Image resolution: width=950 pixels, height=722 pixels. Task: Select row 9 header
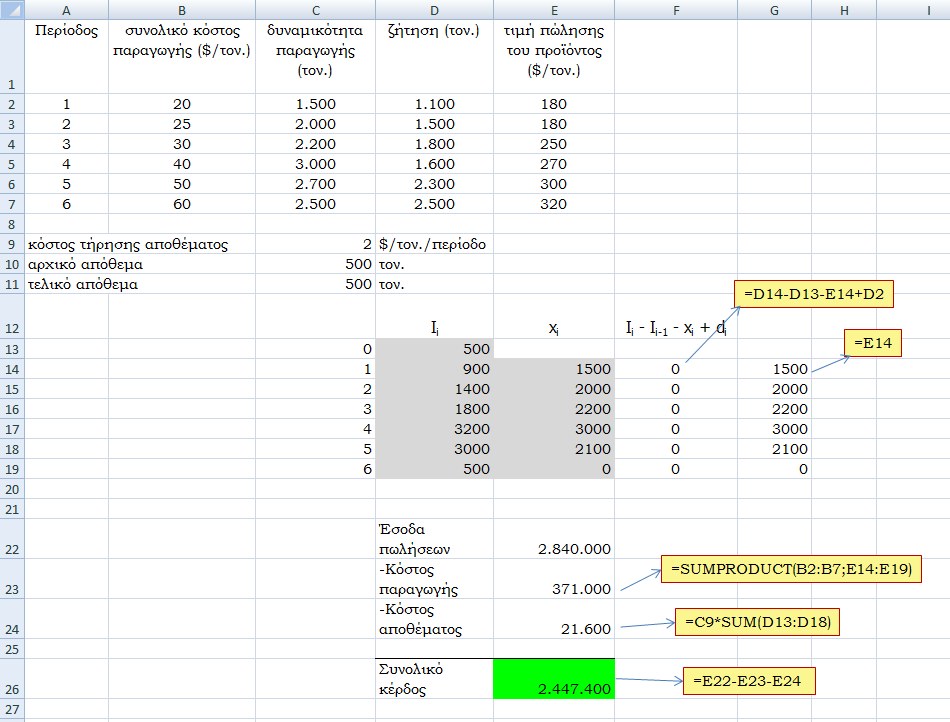point(12,244)
